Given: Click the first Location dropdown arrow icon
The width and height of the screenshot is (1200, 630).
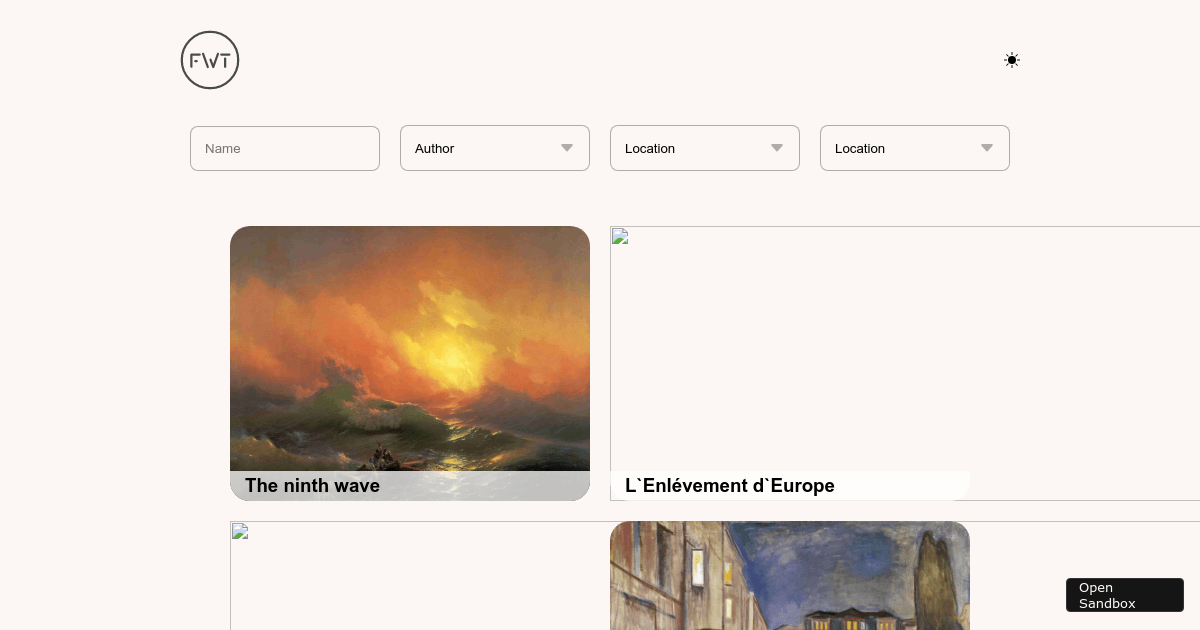Looking at the screenshot, I should [x=776, y=148].
